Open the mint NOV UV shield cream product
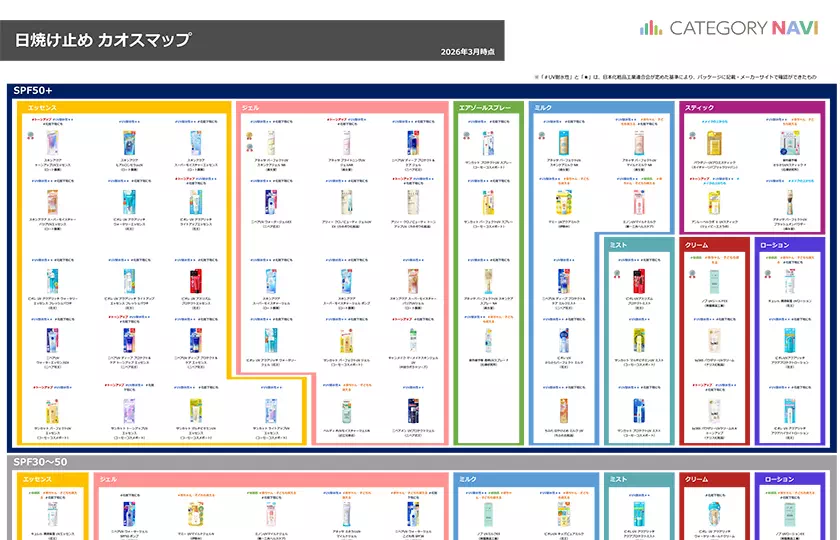The height and width of the screenshot is (540, 840). tap(714, 281)
